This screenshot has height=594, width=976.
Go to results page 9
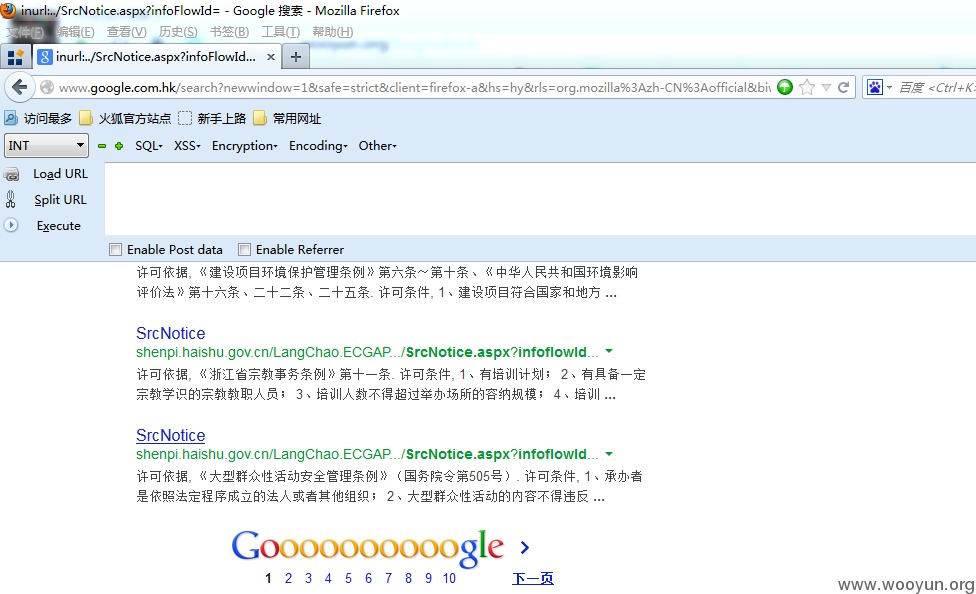[x=428, y=578]
